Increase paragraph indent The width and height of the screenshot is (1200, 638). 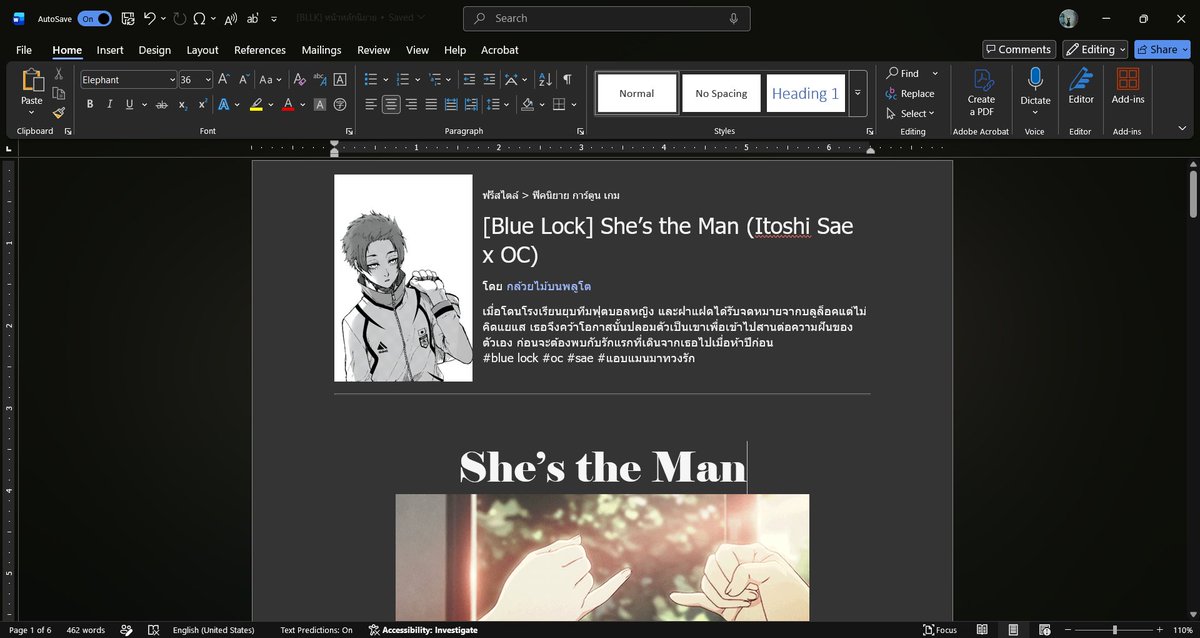click(489, 79)
